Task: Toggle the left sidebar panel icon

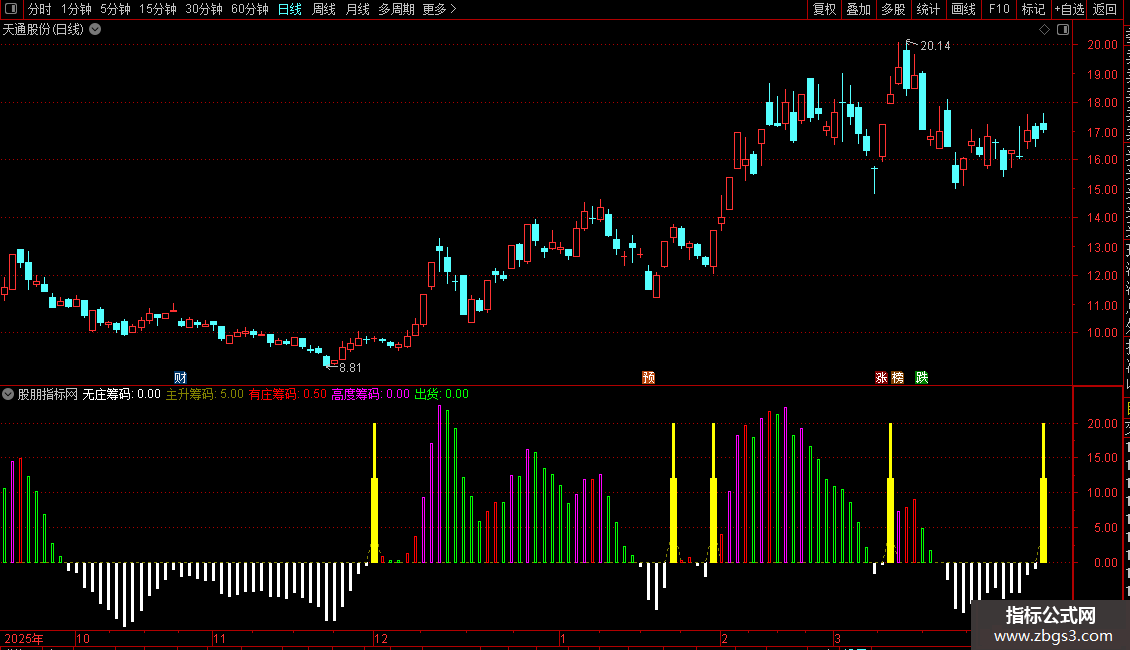Action: [x=11, y=9]
